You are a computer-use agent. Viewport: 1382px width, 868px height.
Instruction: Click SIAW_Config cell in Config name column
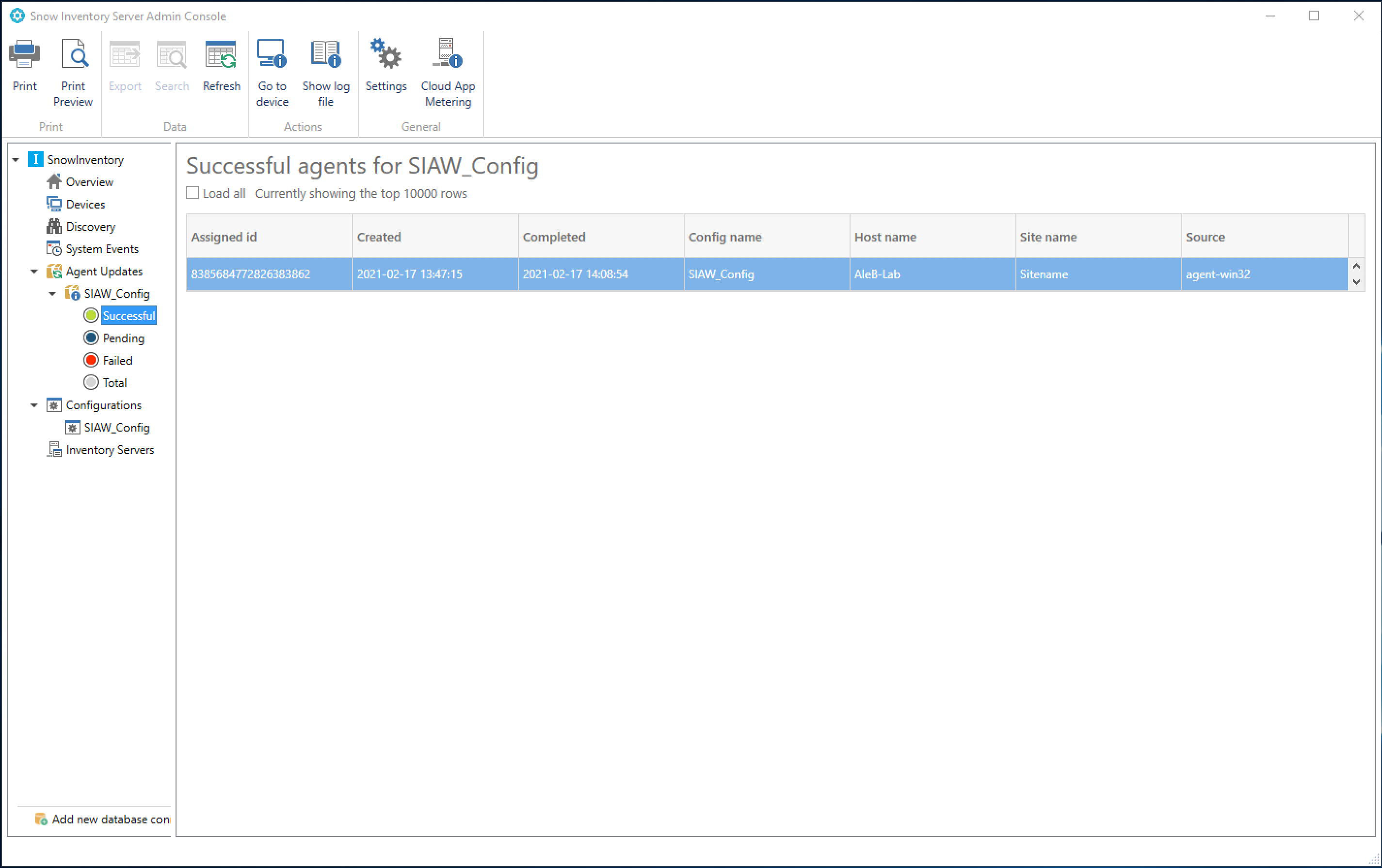pyautogui.click(x=767, y=274)
